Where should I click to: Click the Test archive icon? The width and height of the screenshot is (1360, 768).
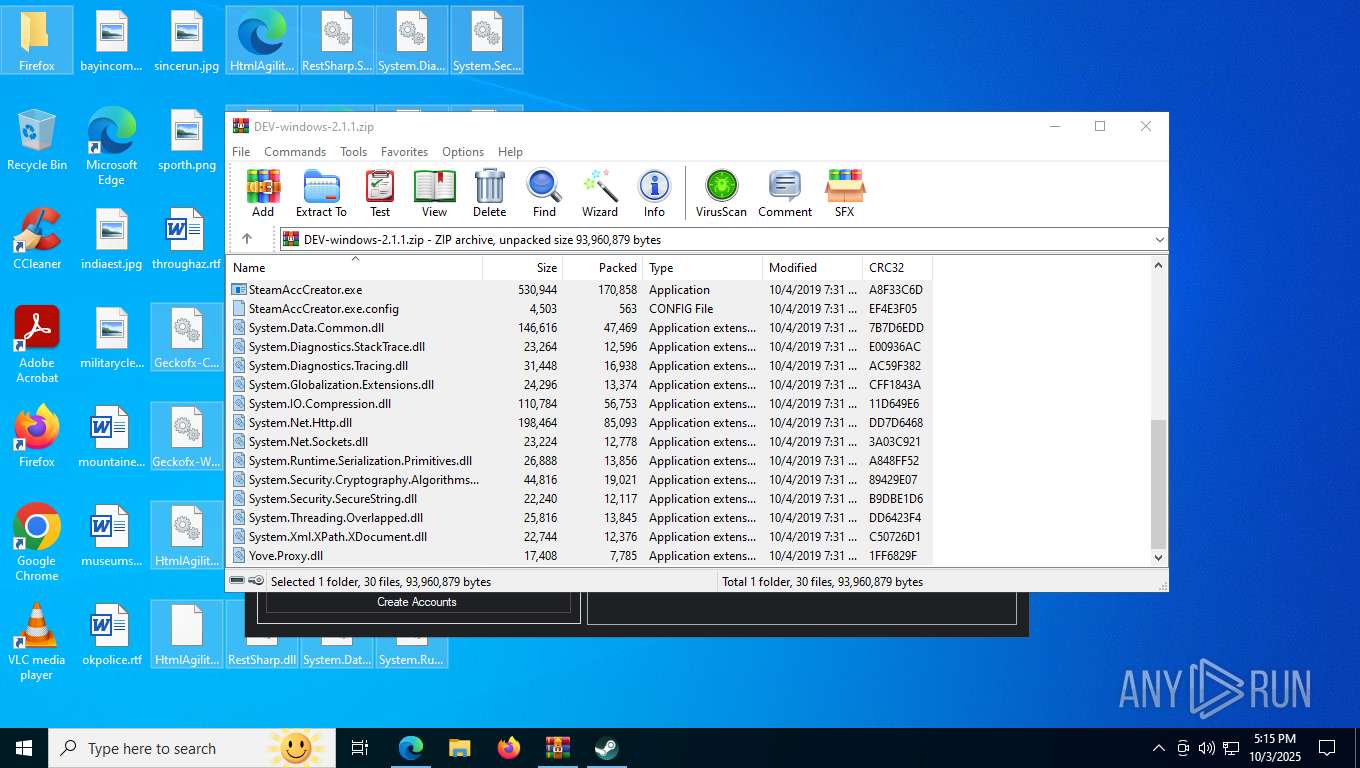(x=380, y=193)
